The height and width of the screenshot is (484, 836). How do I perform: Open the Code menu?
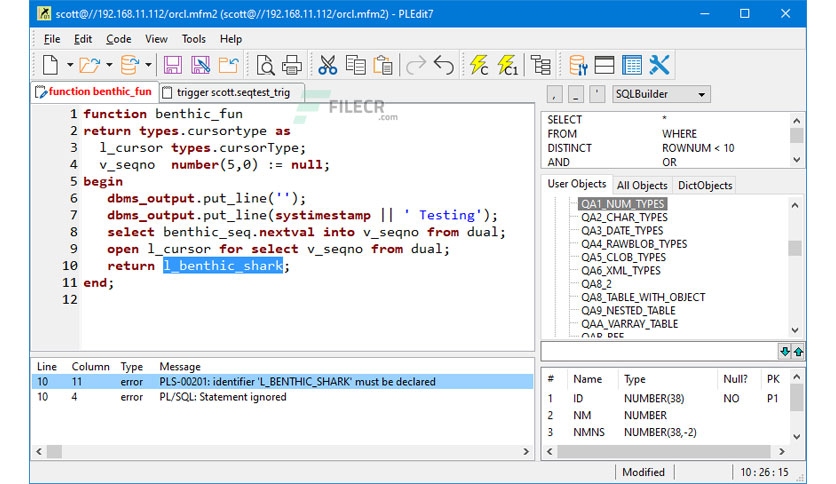(118, 39)
